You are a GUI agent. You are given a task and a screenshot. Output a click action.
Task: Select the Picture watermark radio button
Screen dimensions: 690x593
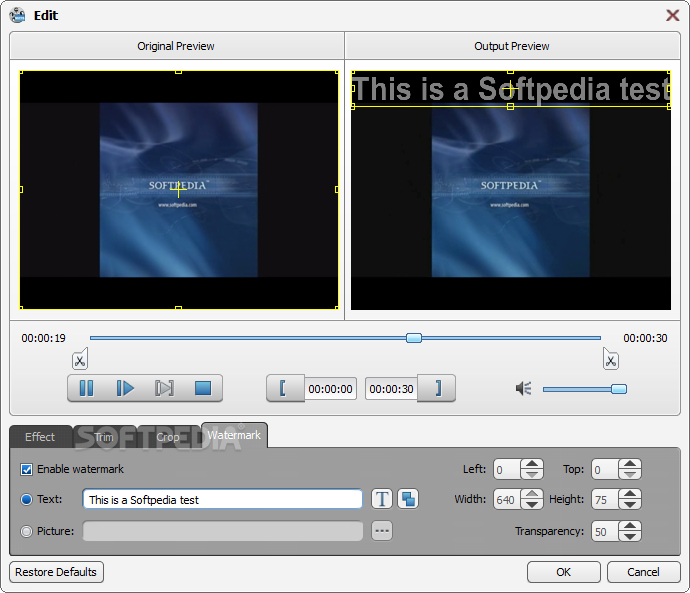click(26, 531)
